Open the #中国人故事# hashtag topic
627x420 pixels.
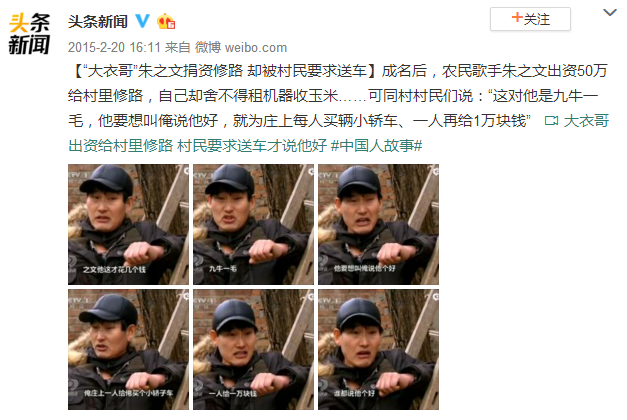tap(376, 146)
